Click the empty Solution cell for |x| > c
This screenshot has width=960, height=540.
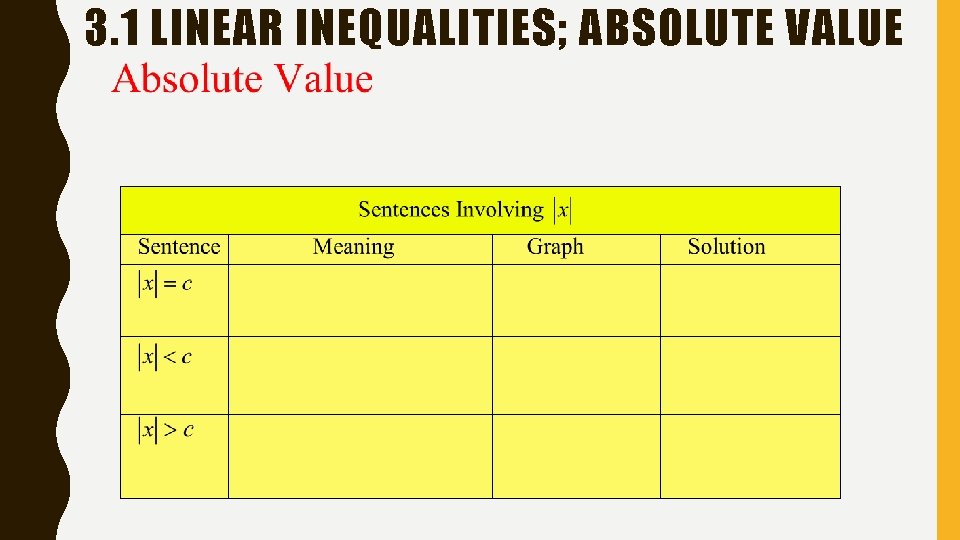(x=751, y=456)
